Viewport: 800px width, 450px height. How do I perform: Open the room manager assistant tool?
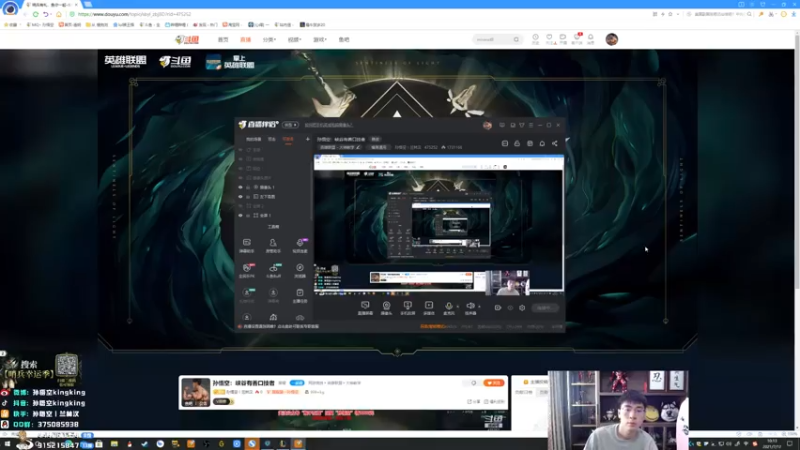point(273,245)
